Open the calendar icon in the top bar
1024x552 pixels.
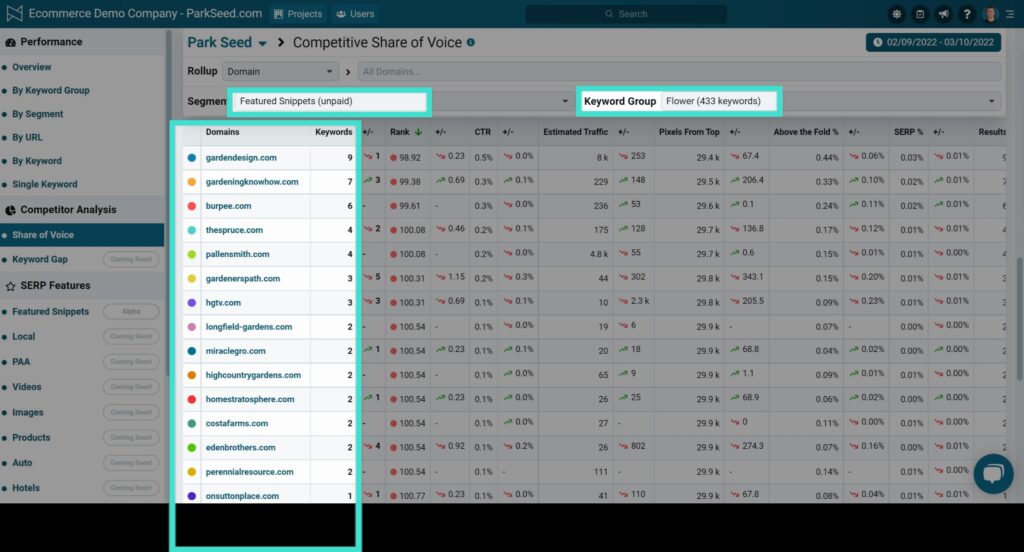point(920,14)
